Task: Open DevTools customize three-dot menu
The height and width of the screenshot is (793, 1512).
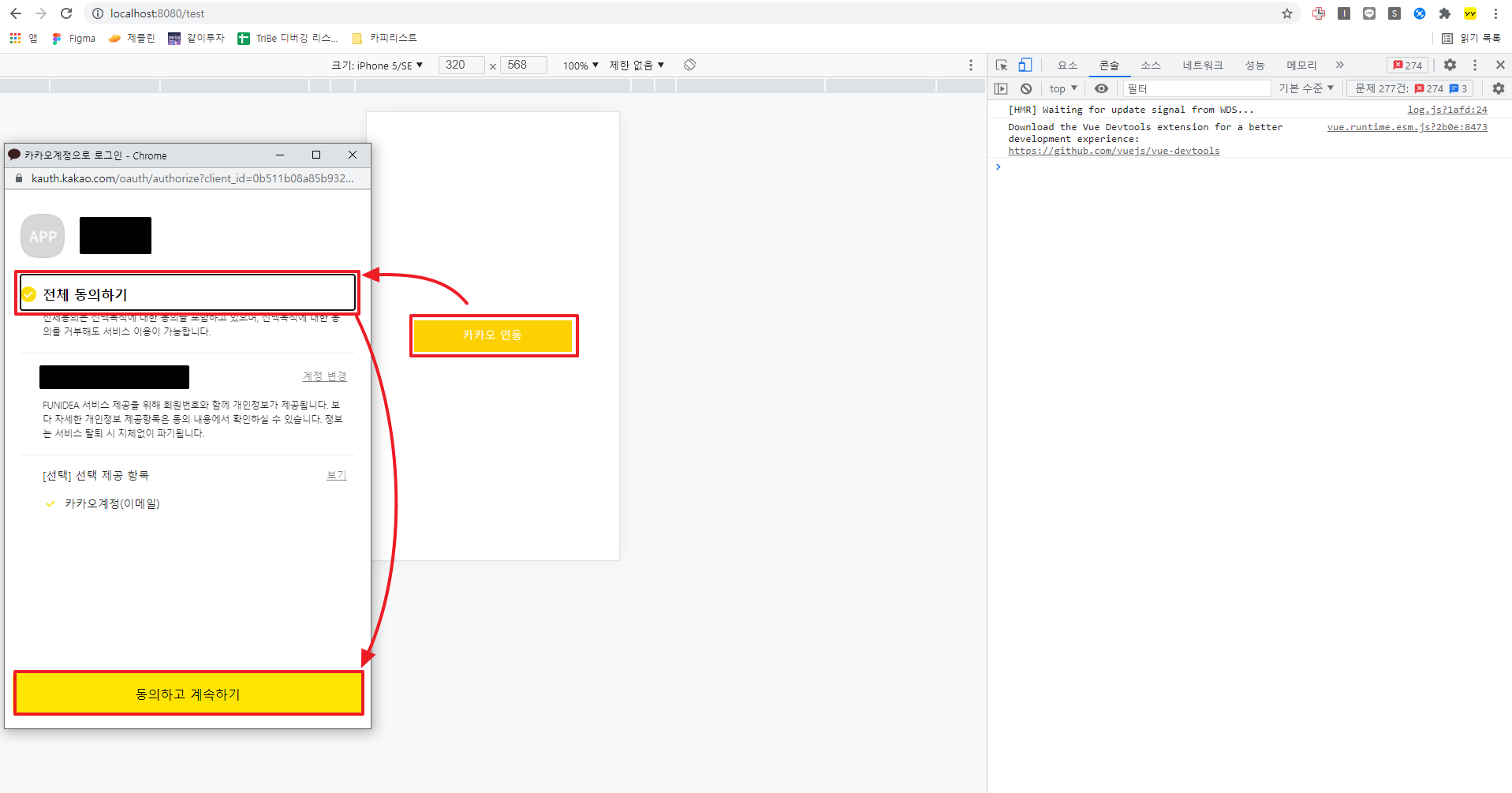Action: click(x=1475, y=65)
